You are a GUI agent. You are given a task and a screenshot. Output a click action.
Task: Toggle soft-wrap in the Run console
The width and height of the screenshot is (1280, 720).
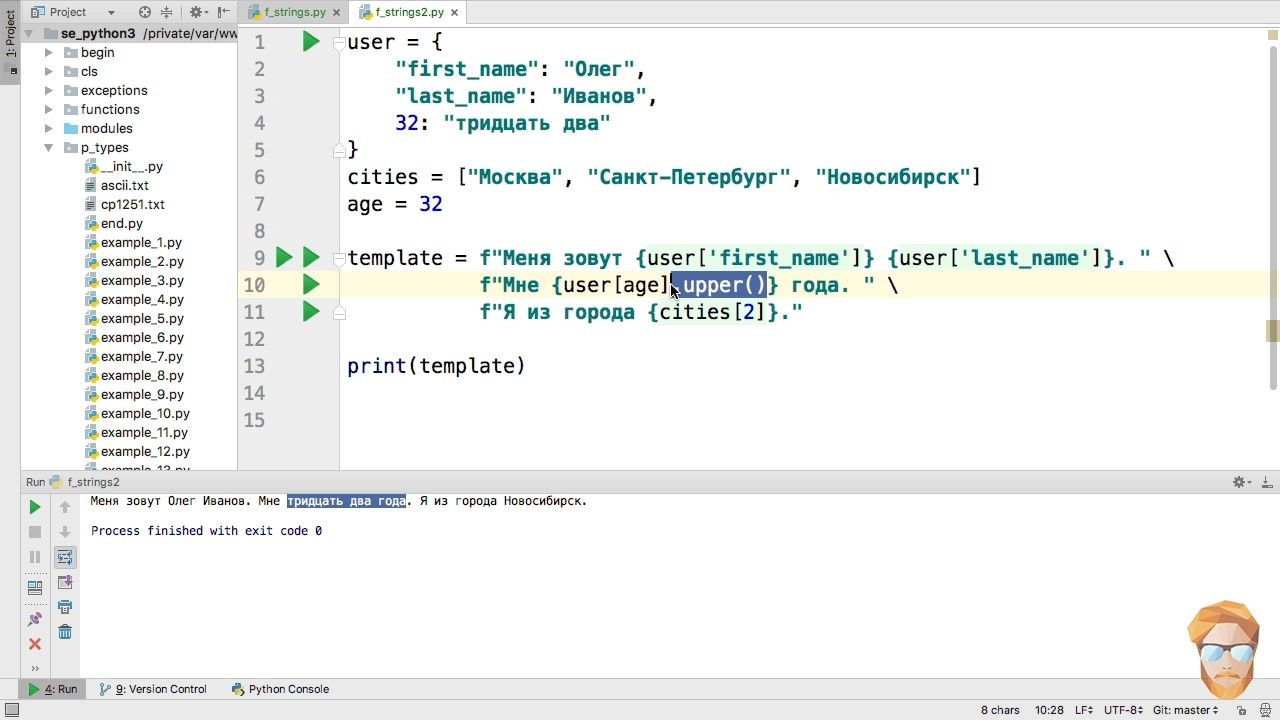pyautogui.click(x=65, y=557)
